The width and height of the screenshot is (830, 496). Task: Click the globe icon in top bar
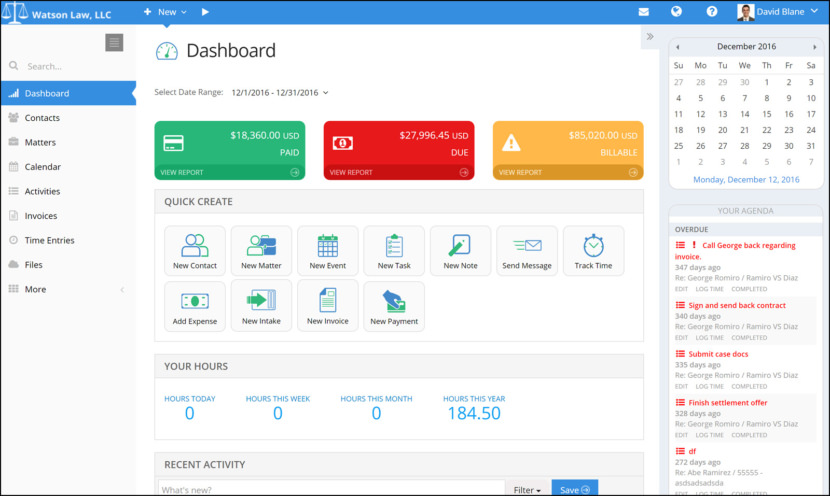click(x=676, y=11)
